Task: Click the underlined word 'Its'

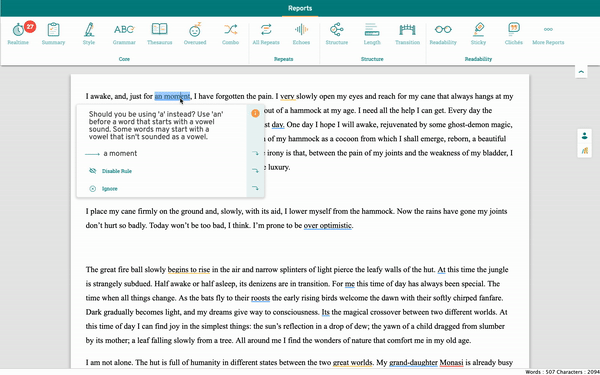Action: [326, 312]
